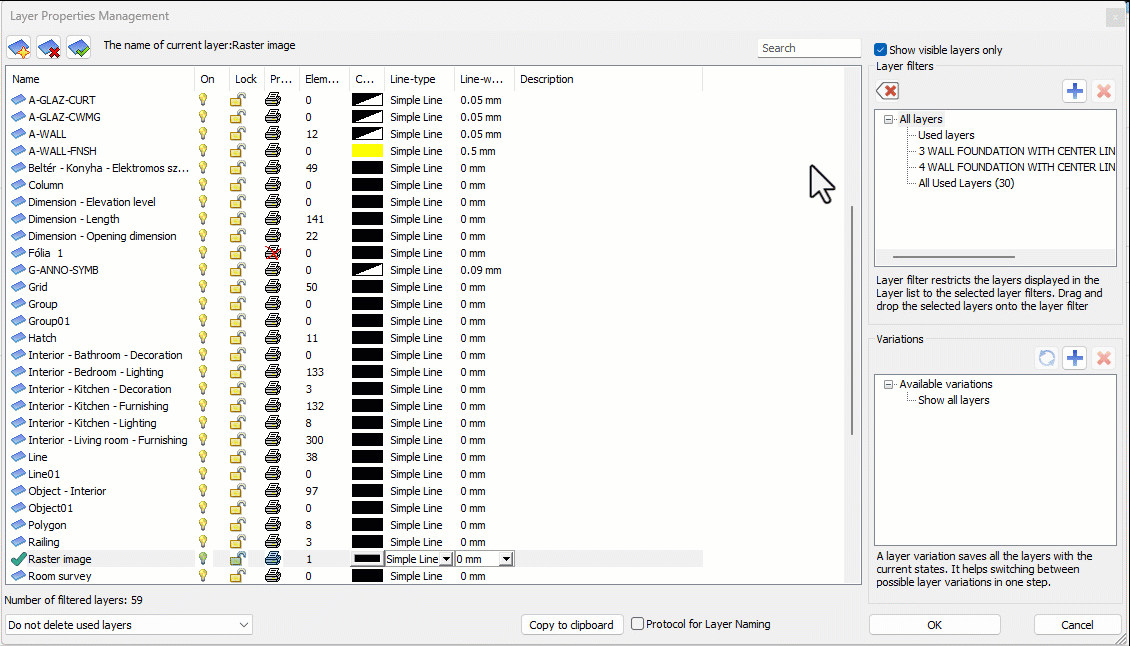The height and width of the screenshot is (646, 1130).
Task: Select the Beltér - Konyha - Elektromos layer
Action: pos(108,168)
